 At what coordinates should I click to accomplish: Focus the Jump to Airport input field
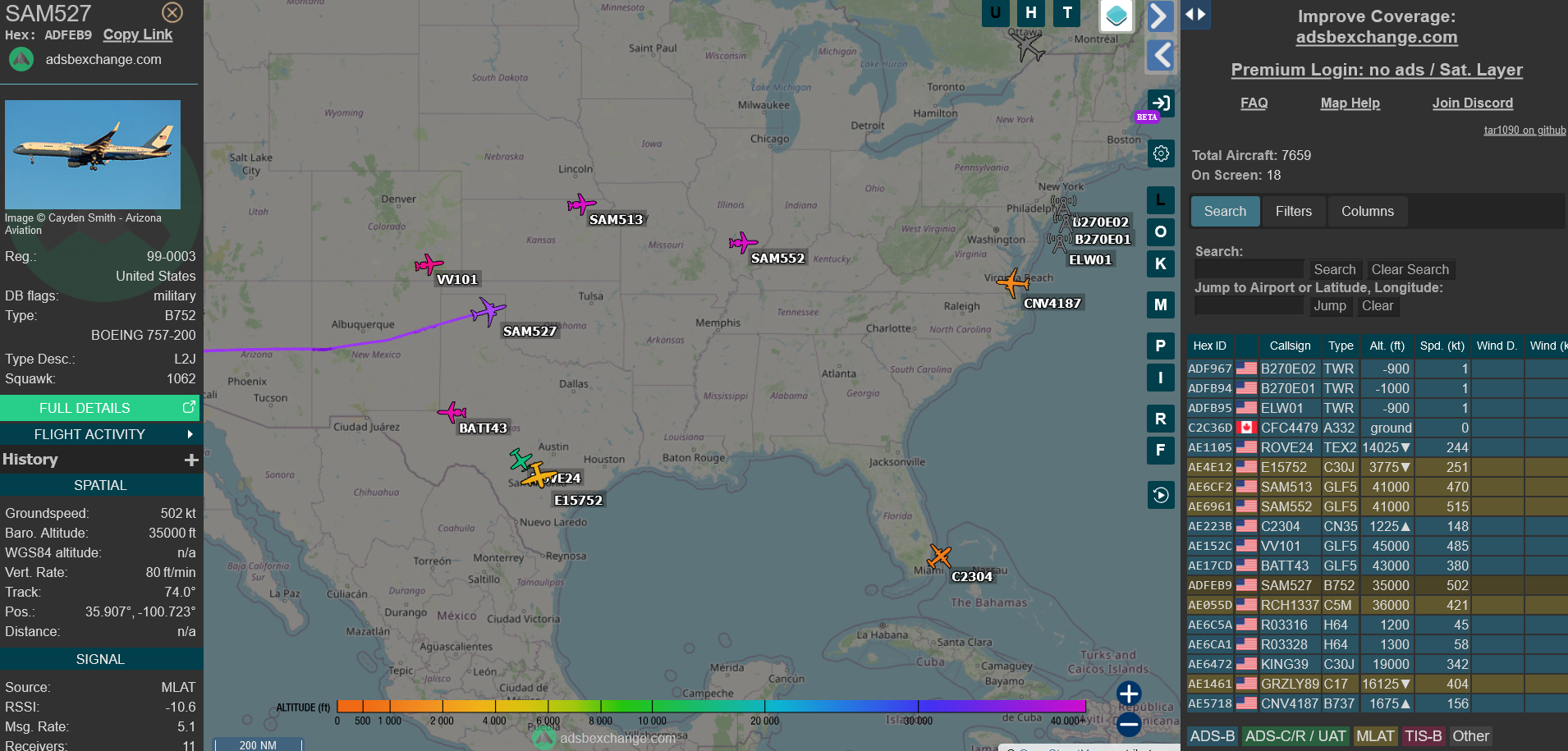coord(1249,305)
